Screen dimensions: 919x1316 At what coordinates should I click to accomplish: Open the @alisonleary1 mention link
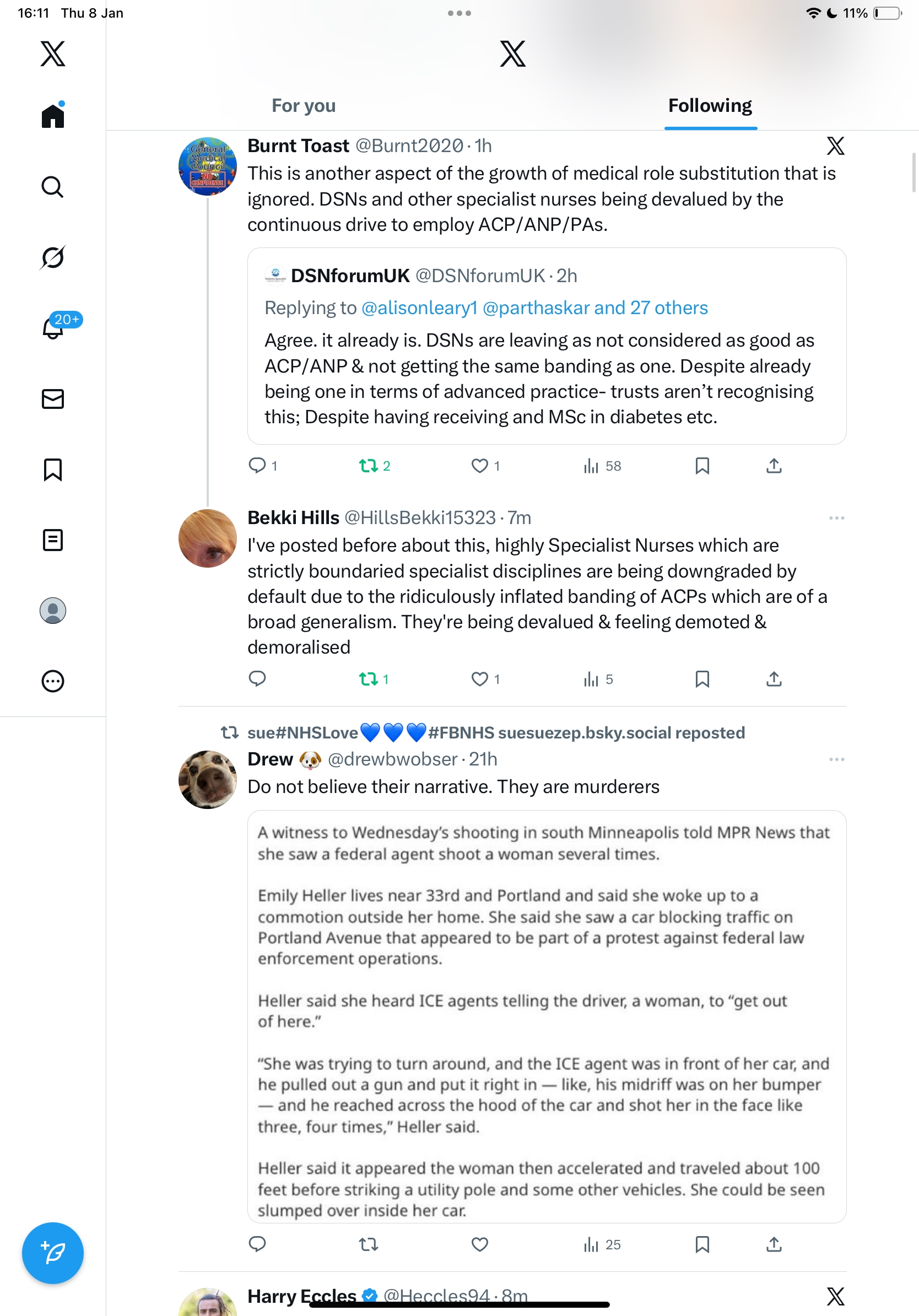pos(419,309)
